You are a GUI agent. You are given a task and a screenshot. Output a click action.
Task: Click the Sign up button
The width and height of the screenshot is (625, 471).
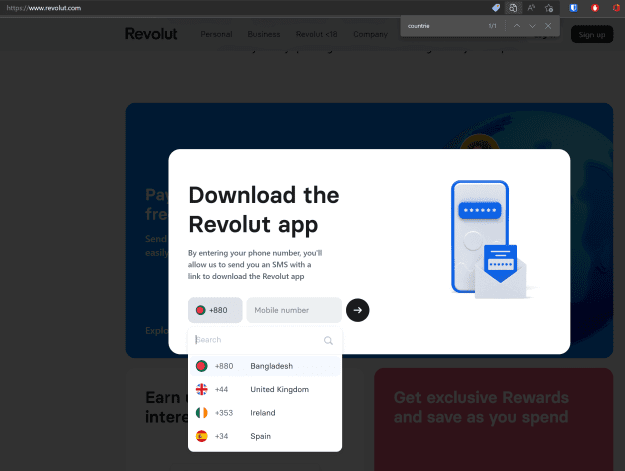592,35
